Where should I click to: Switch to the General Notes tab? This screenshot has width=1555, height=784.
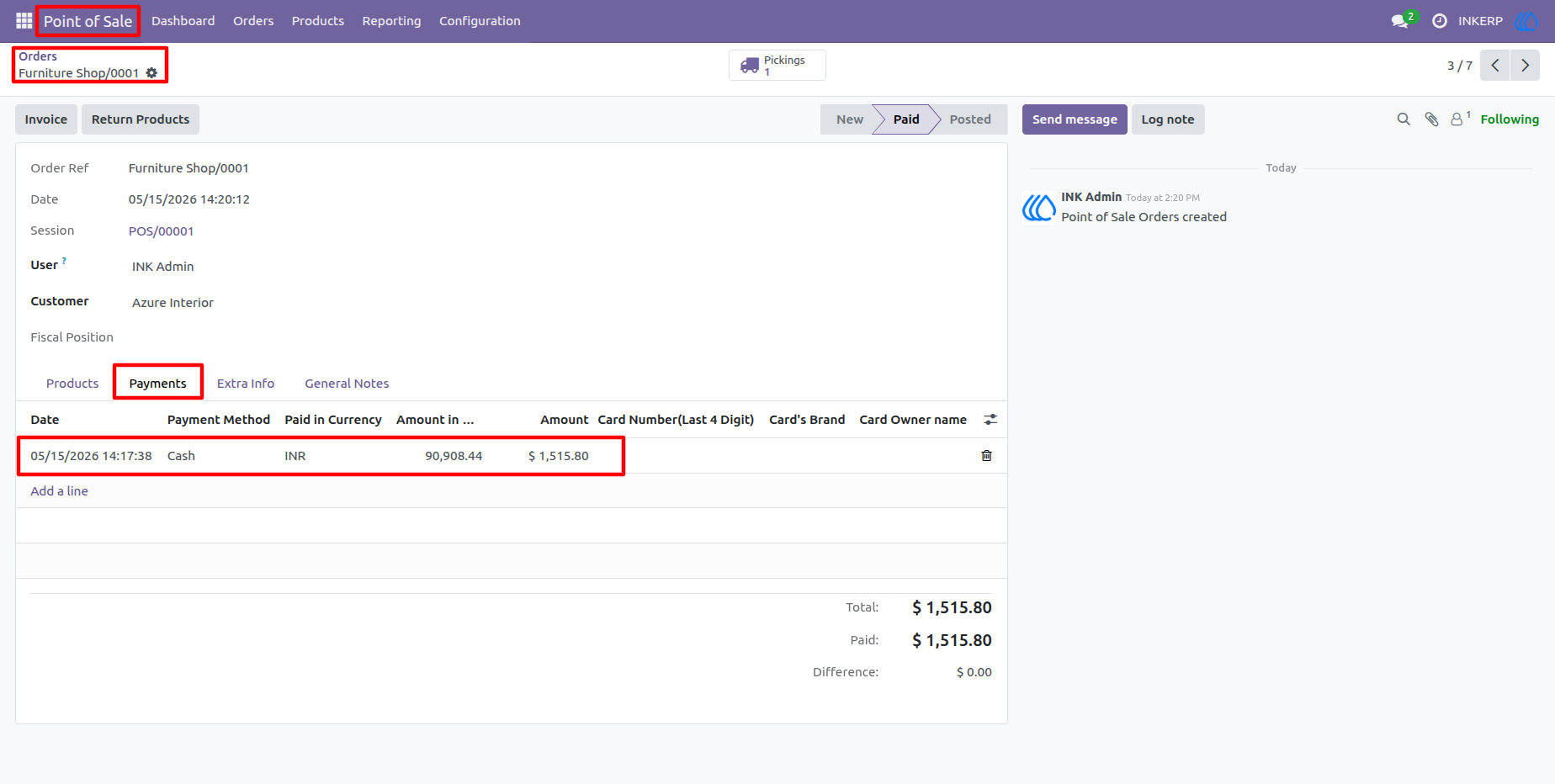point(347,384)
